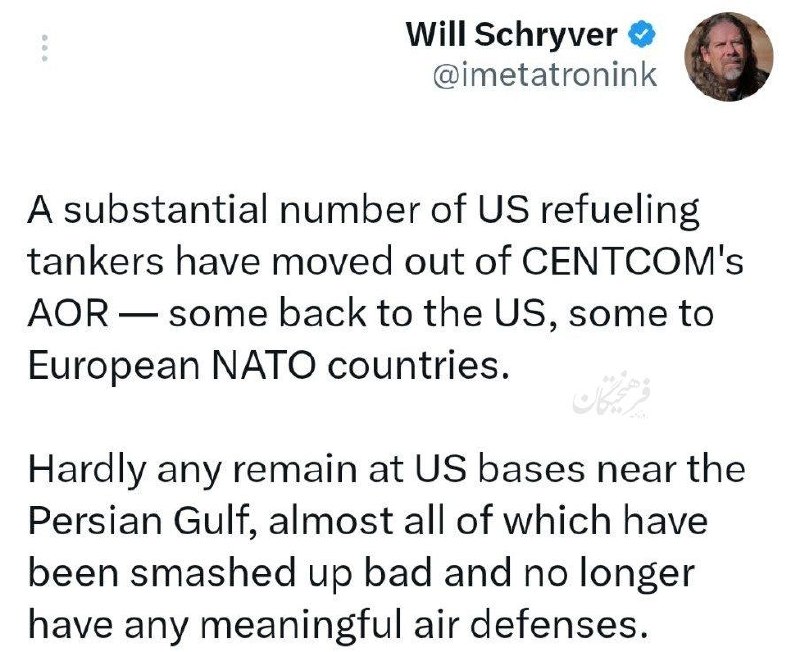
Task: Select the paragraph about refueling tankers
Action: pyautogui.click(x=385, y=287)
